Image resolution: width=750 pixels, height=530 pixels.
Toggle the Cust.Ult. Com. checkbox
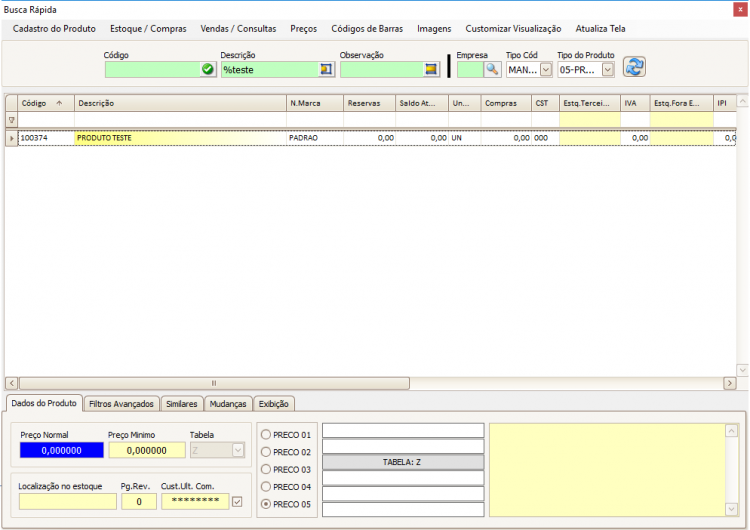tap(237, 501)
